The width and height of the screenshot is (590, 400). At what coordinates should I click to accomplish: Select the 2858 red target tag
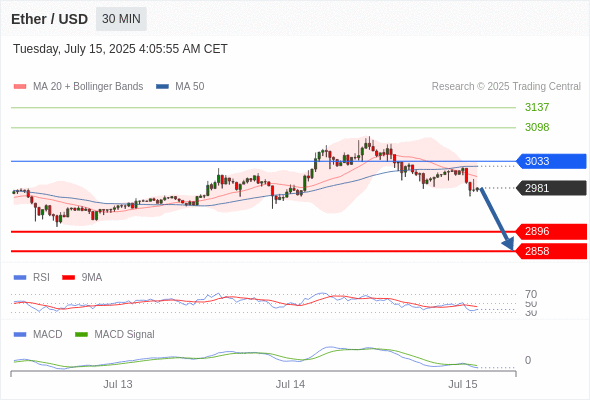click(551, 251)
